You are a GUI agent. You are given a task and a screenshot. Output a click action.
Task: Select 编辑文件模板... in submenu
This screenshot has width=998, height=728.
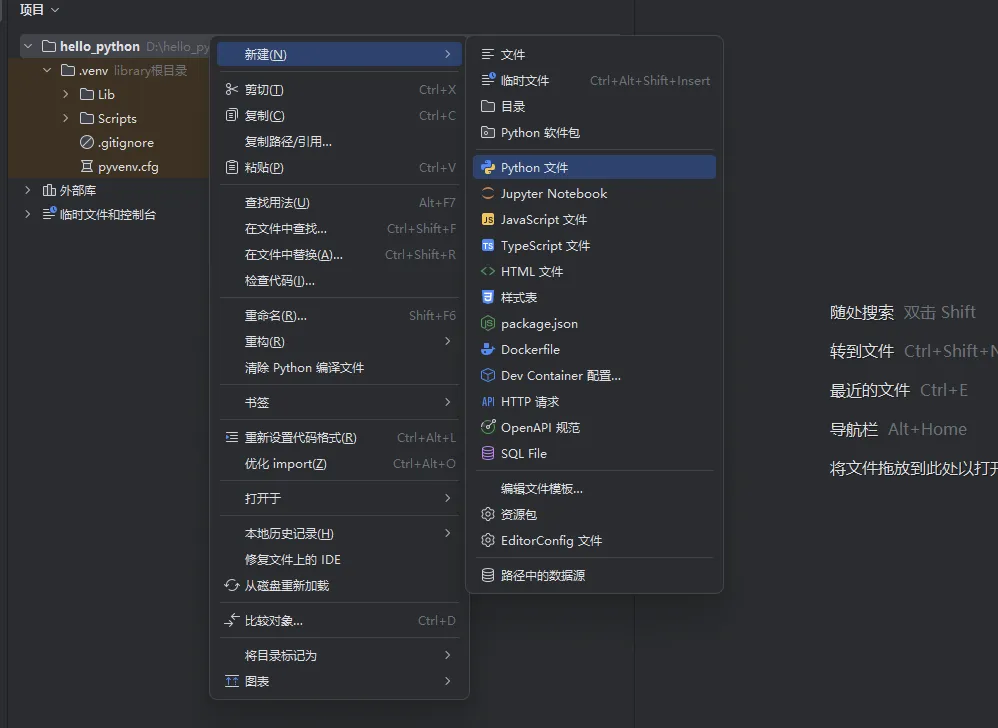pyautogui.click(x=594, y=488)
